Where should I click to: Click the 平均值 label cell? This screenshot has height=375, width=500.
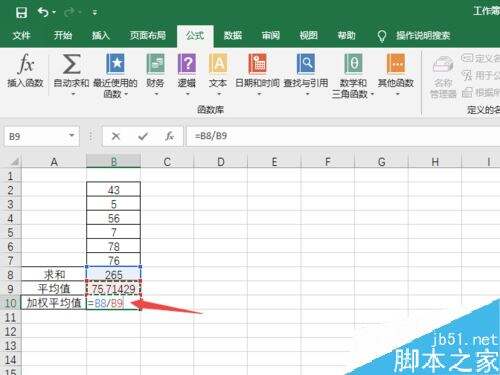54,288
